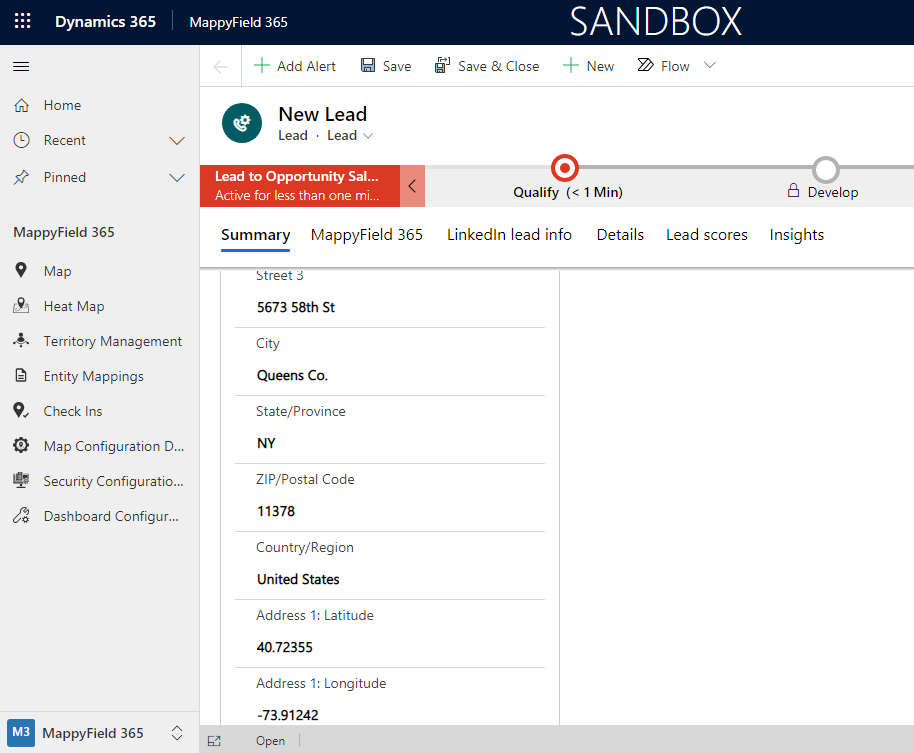Click MappyField 365 in the top bar
The height and width of the screenshot is (753, 914).
pyautogui.click(x=238, y=22)
